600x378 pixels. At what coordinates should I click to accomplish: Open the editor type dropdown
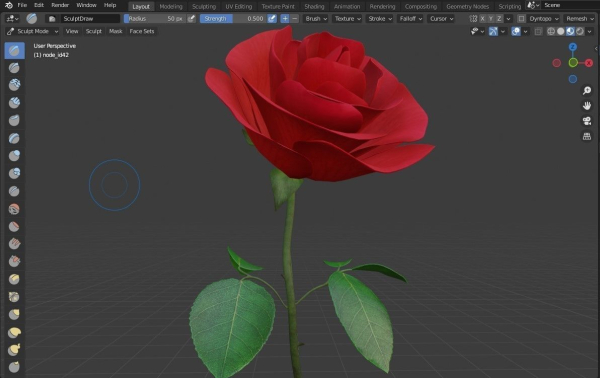[12, 19]
